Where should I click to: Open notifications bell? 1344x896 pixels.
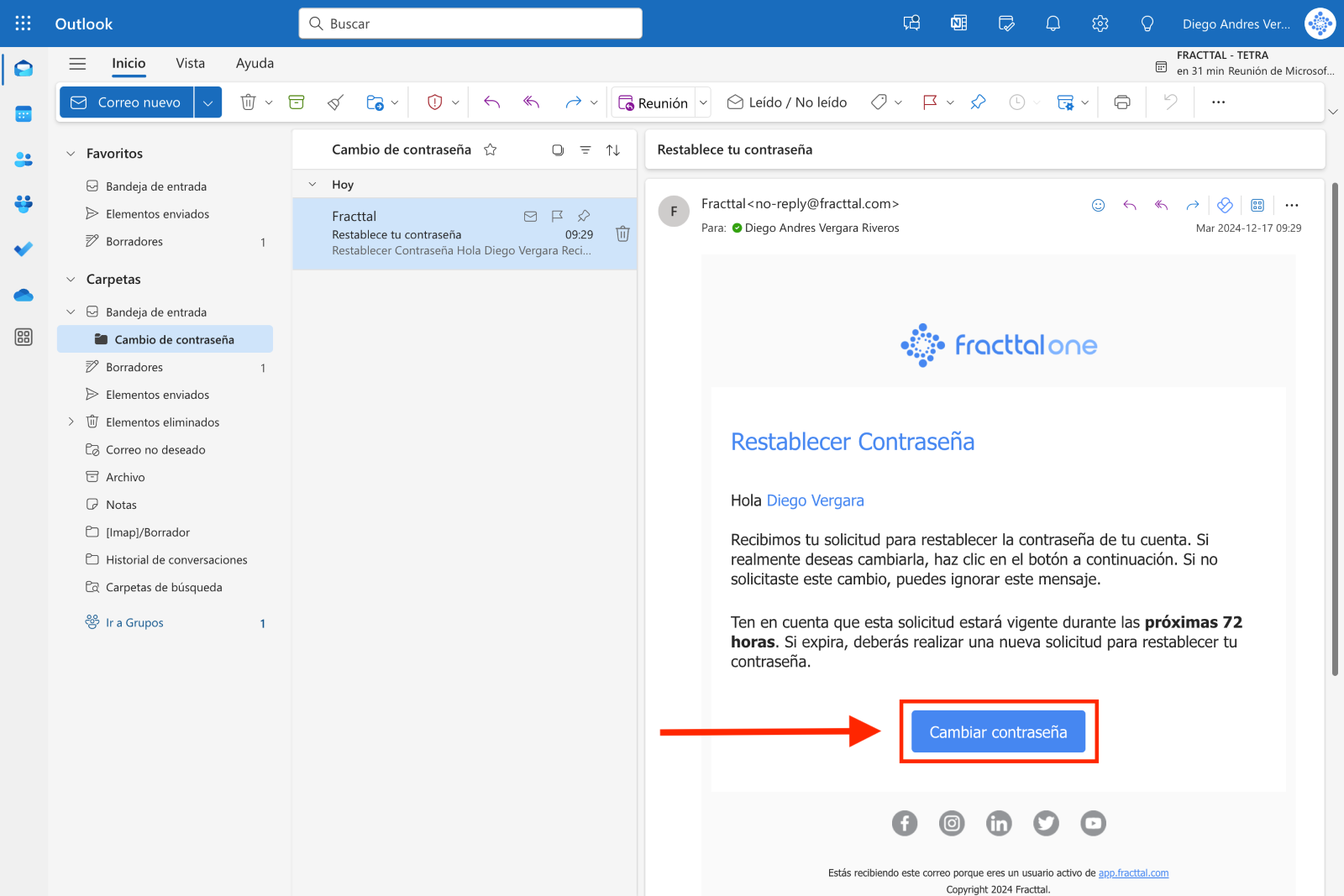tap(1053, 24)
